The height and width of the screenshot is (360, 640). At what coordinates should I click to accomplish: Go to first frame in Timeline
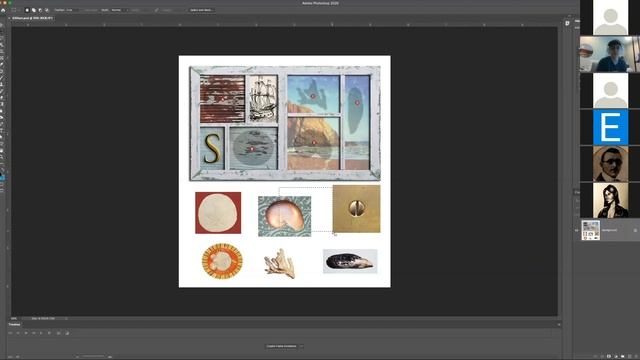point(11,333)
